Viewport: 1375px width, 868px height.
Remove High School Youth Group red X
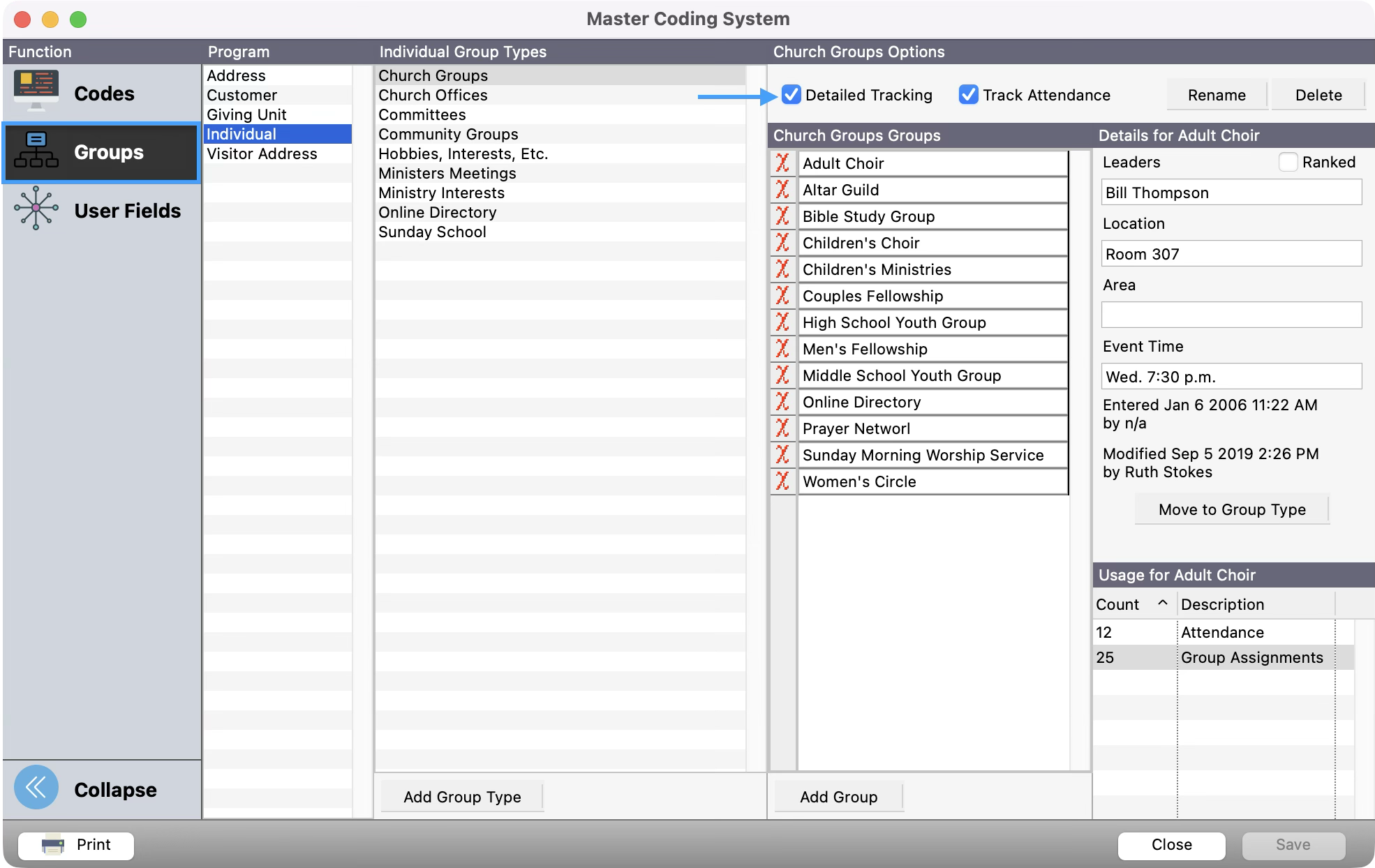click(783, 322)
